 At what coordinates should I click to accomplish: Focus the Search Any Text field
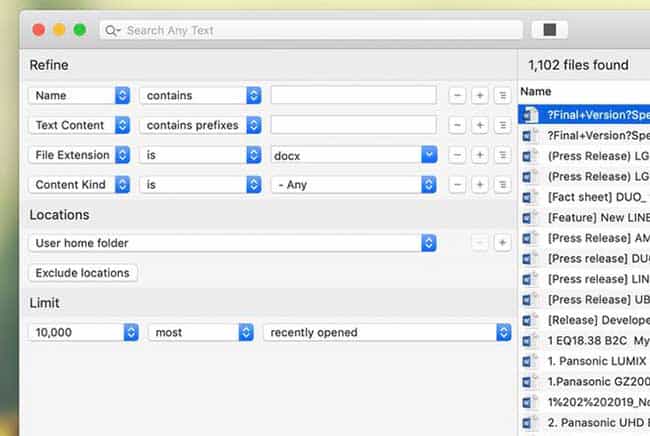click(320, 31)
